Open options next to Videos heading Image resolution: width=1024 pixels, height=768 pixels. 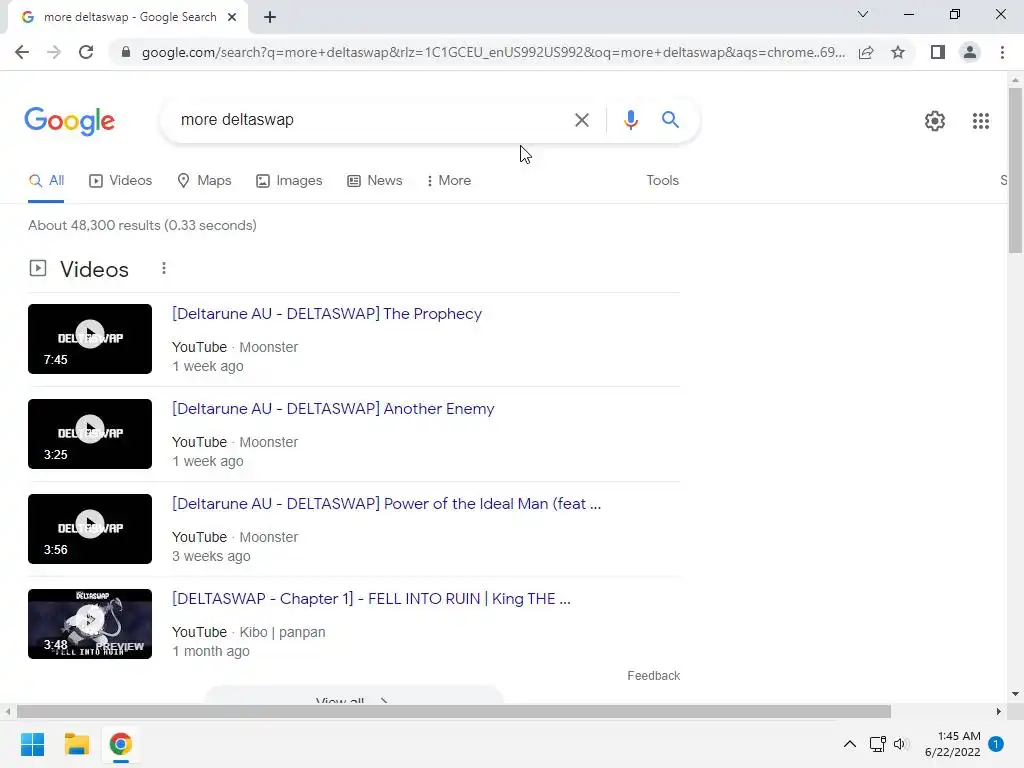(164, 268)
